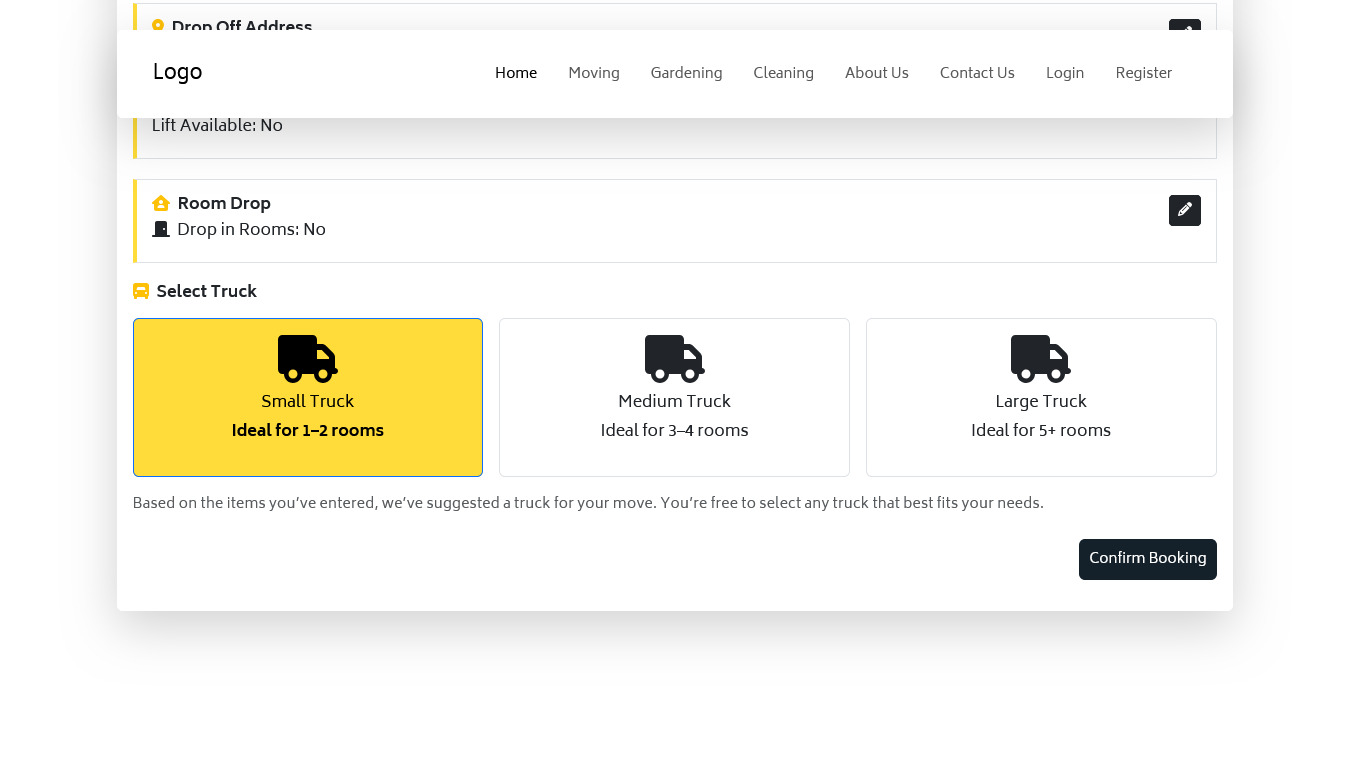Click the Medium Truck icon

tap(674, 359)
